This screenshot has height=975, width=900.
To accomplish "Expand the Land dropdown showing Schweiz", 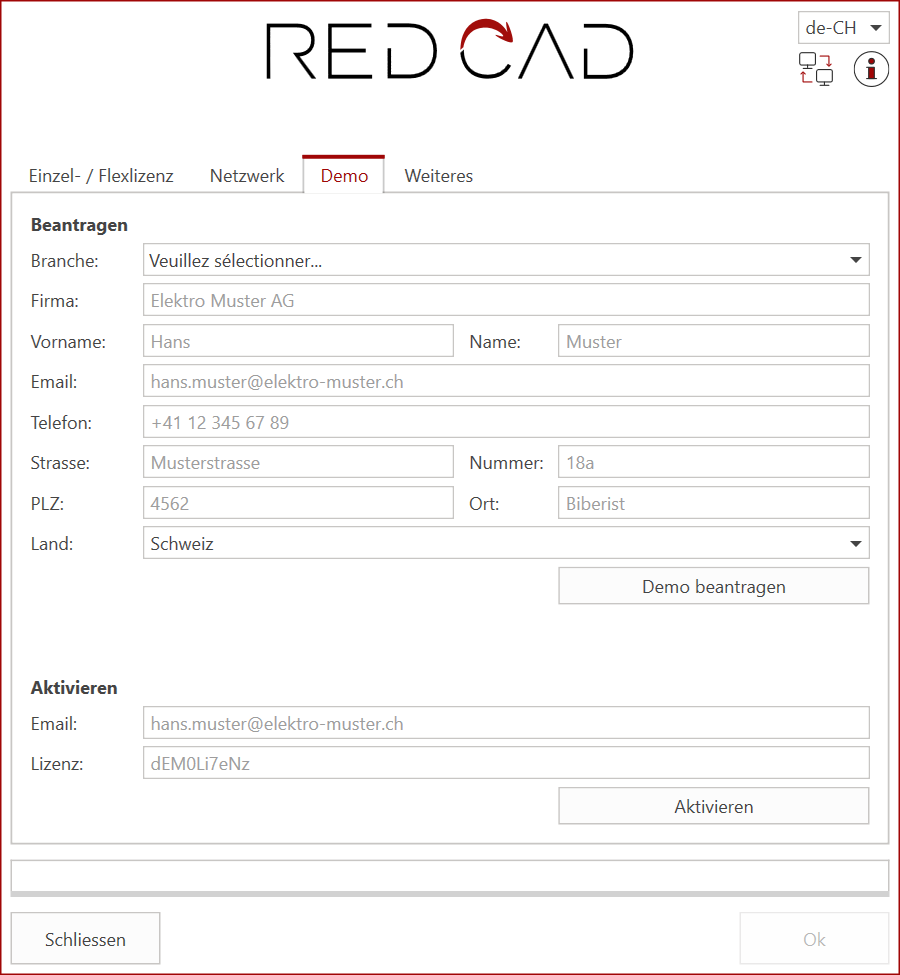I will (x=506, y=543).
